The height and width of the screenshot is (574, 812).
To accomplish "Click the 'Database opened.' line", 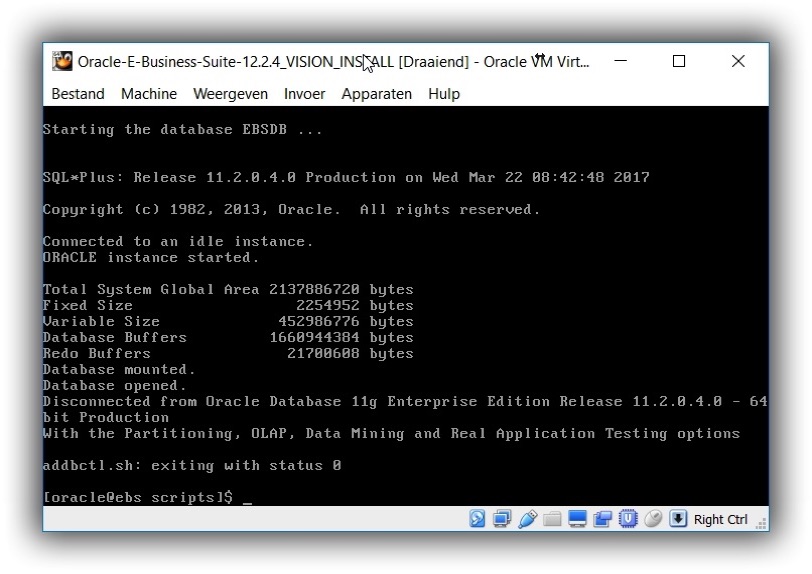I will click(114, 385).
